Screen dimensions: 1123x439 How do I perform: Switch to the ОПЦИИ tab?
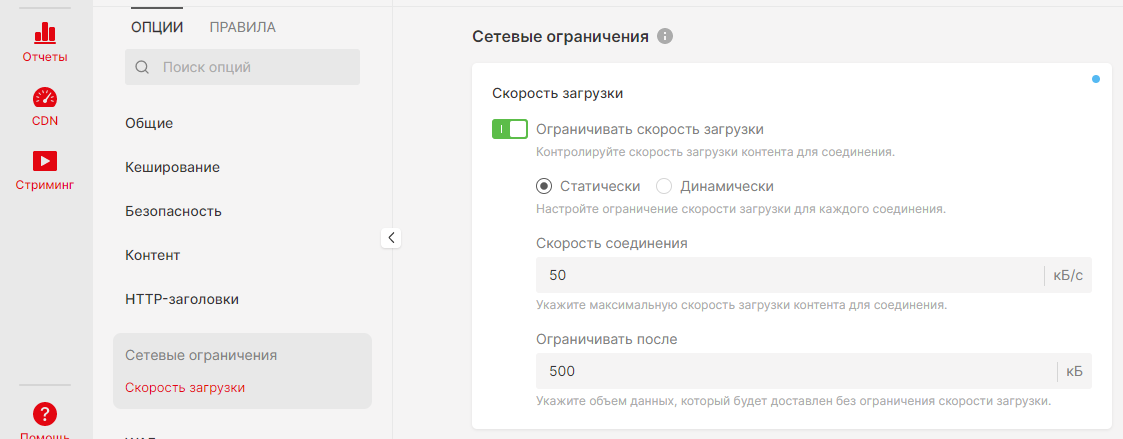coord(157,27)
